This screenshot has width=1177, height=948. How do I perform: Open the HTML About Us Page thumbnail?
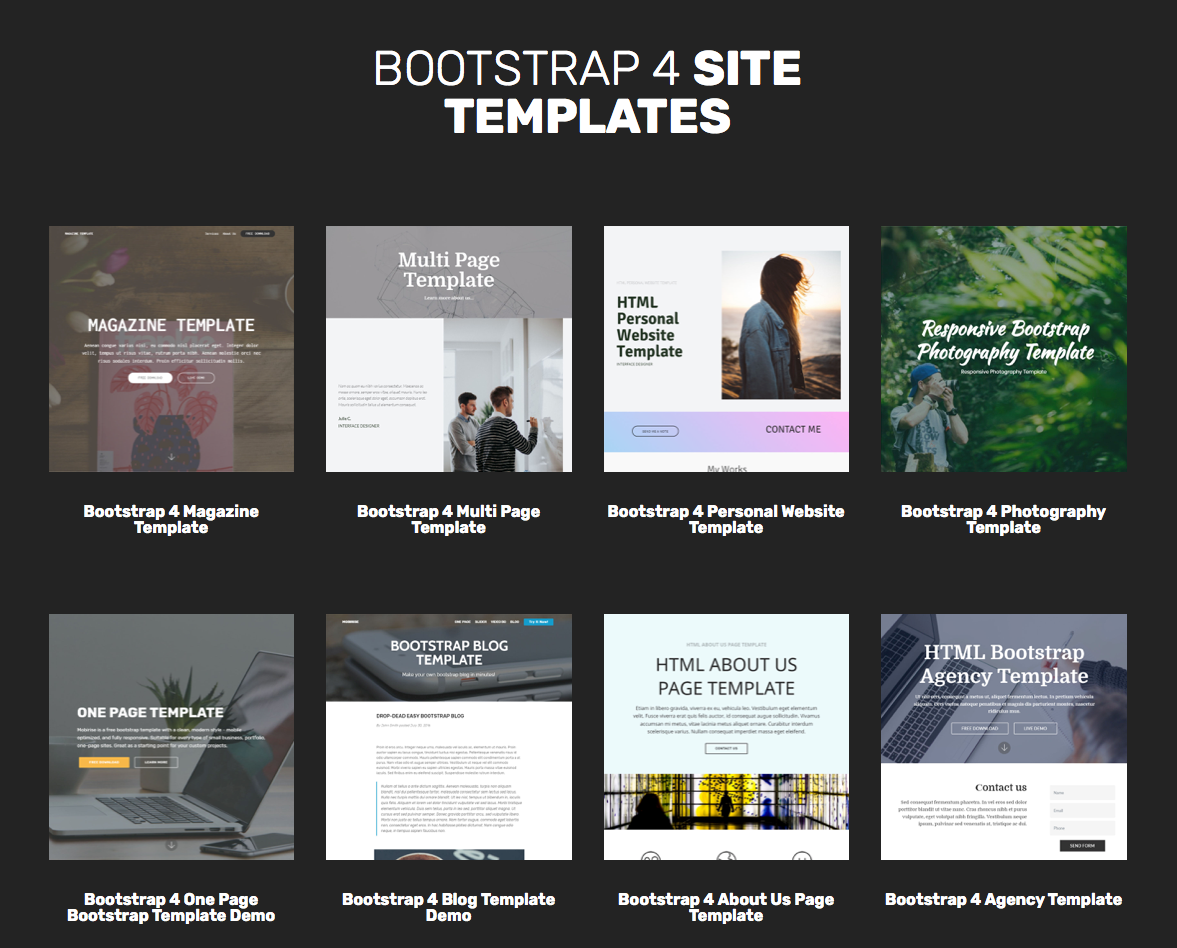pyautogui.click(x=726, y=737)
